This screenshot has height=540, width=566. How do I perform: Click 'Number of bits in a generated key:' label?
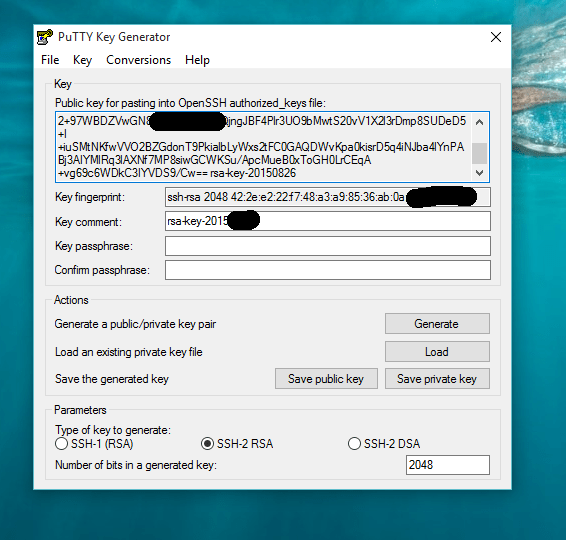coord(136,465)
